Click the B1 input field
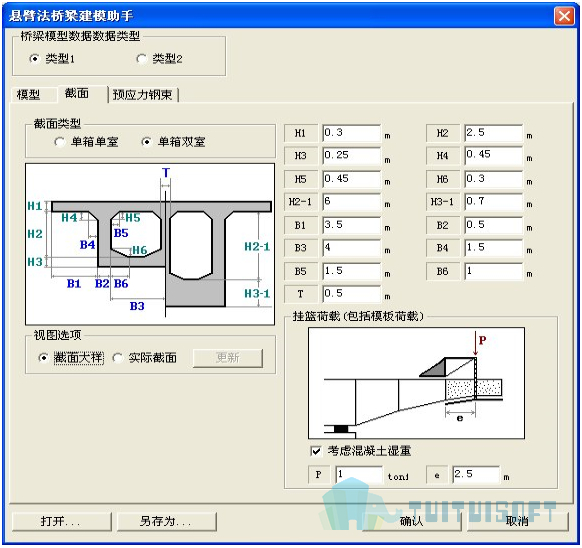The width and height of the screenshot is (582, 548). point(352,225)
